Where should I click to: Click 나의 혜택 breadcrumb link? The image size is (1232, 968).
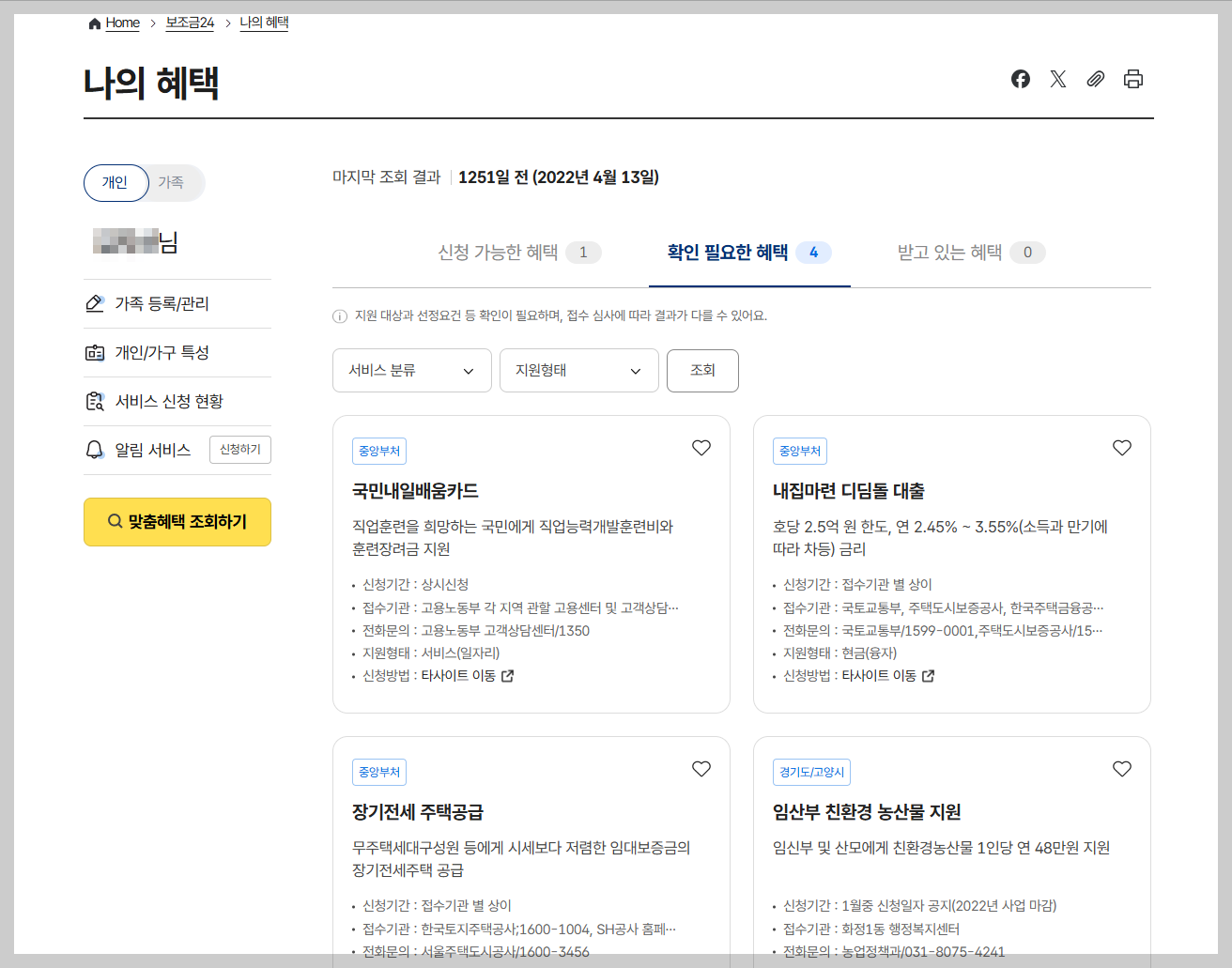click(x=264, y=23)
